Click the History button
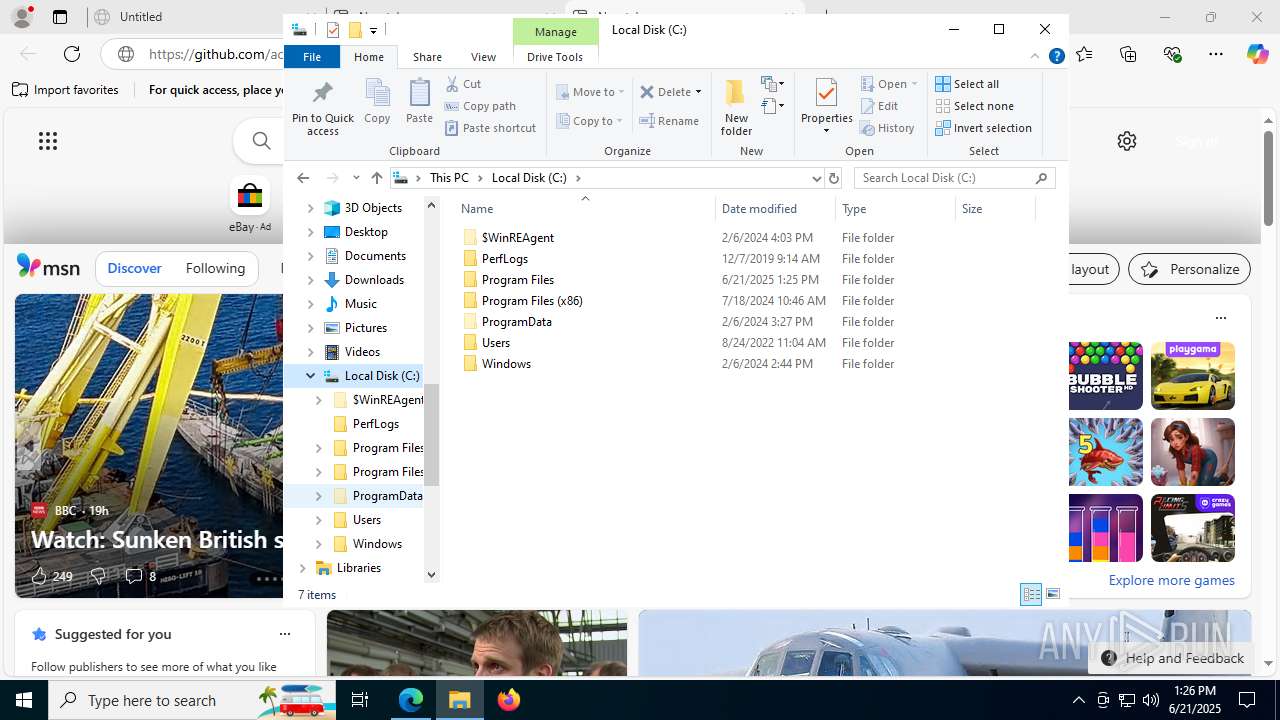 coord(887,128)
